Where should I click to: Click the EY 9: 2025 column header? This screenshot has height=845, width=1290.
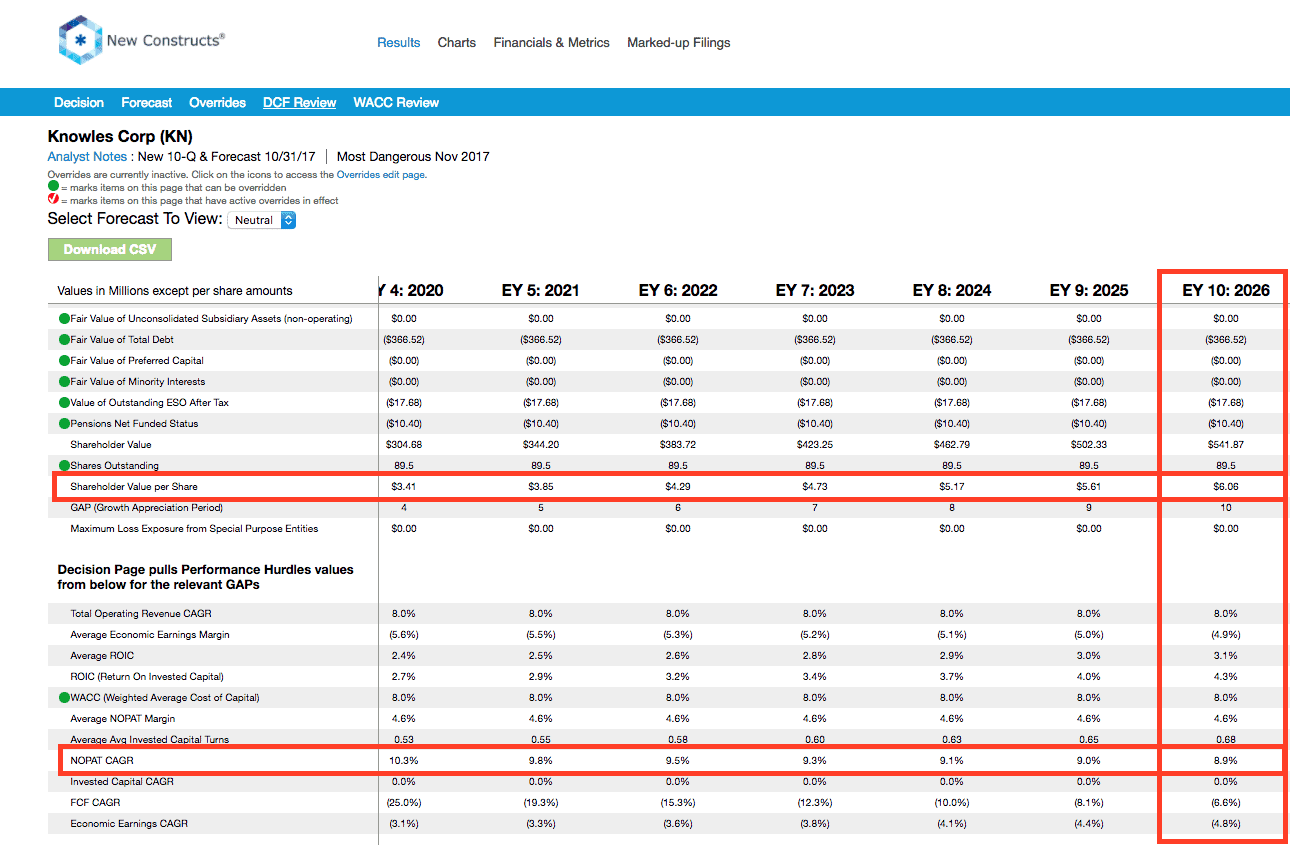pyautogui.click(x=1089, y=290)
